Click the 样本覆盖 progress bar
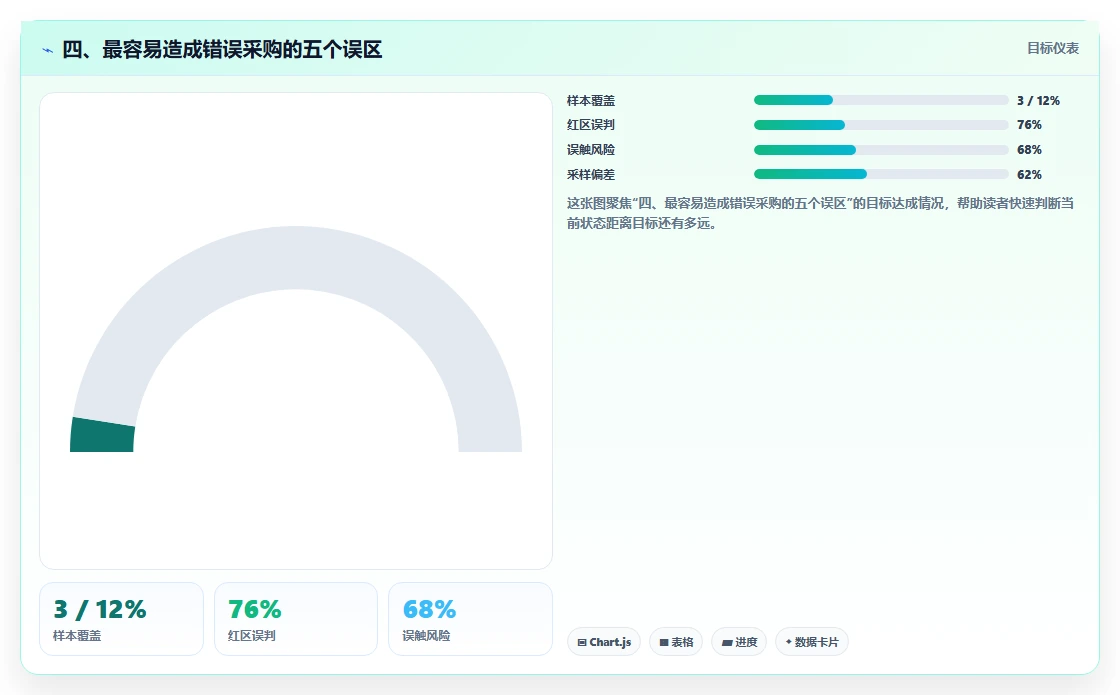 tap(881, 100)
